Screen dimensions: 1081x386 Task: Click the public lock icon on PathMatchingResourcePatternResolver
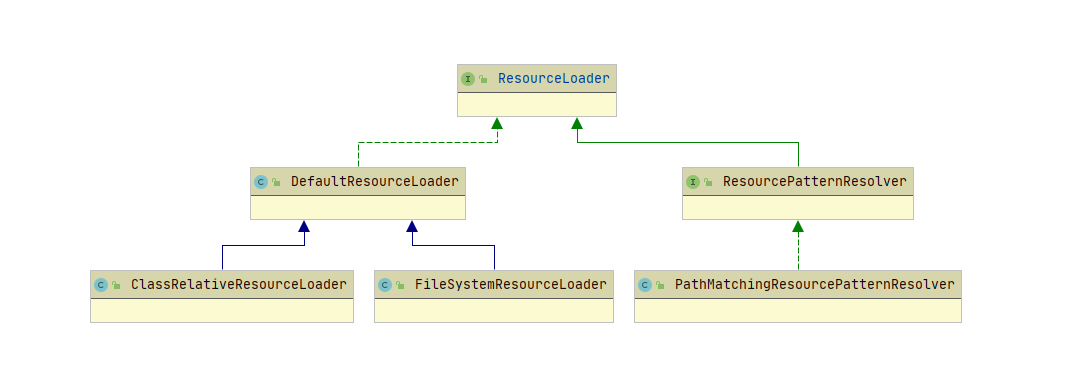coord(660,285)
